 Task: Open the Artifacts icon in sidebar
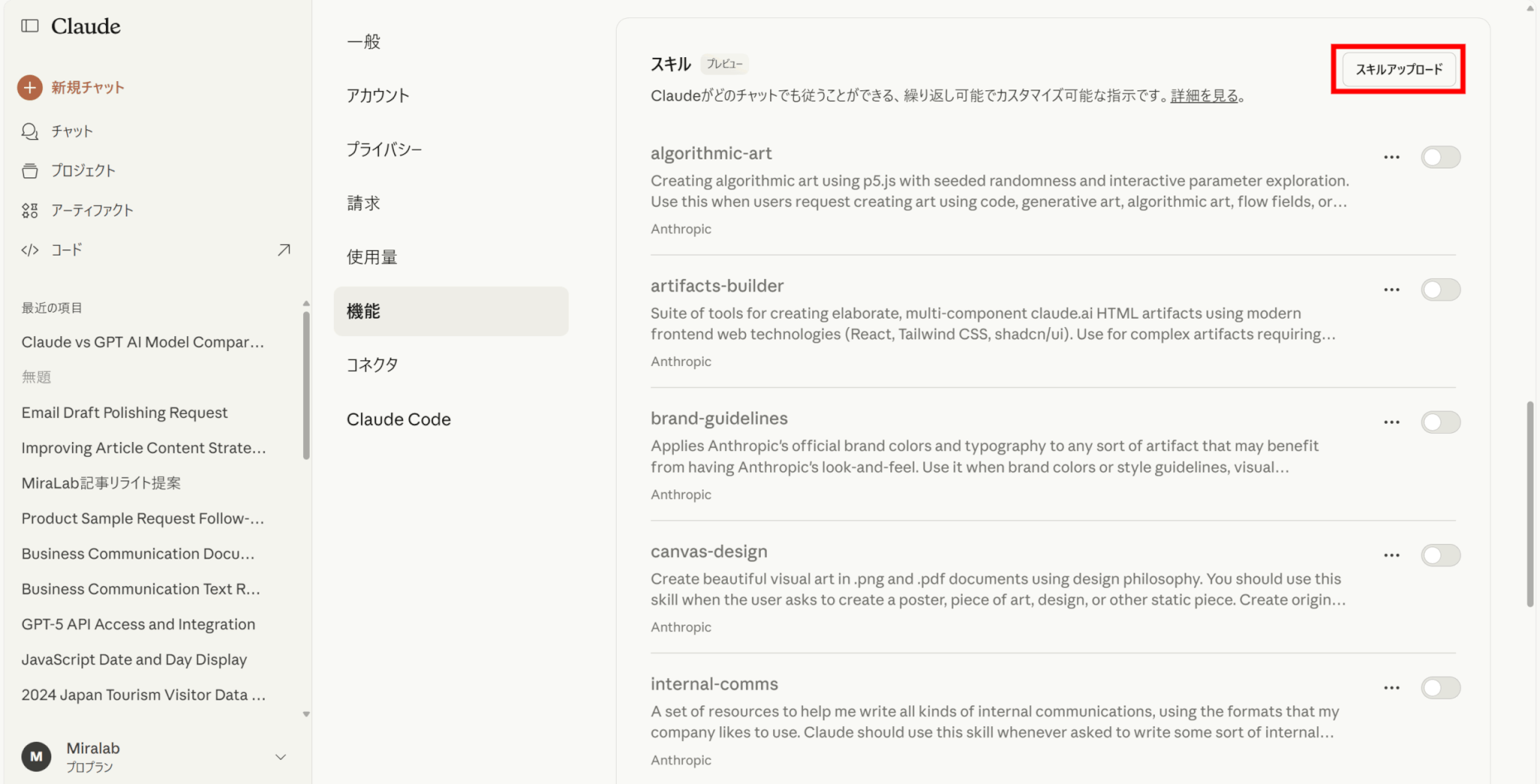pos(30,210)
